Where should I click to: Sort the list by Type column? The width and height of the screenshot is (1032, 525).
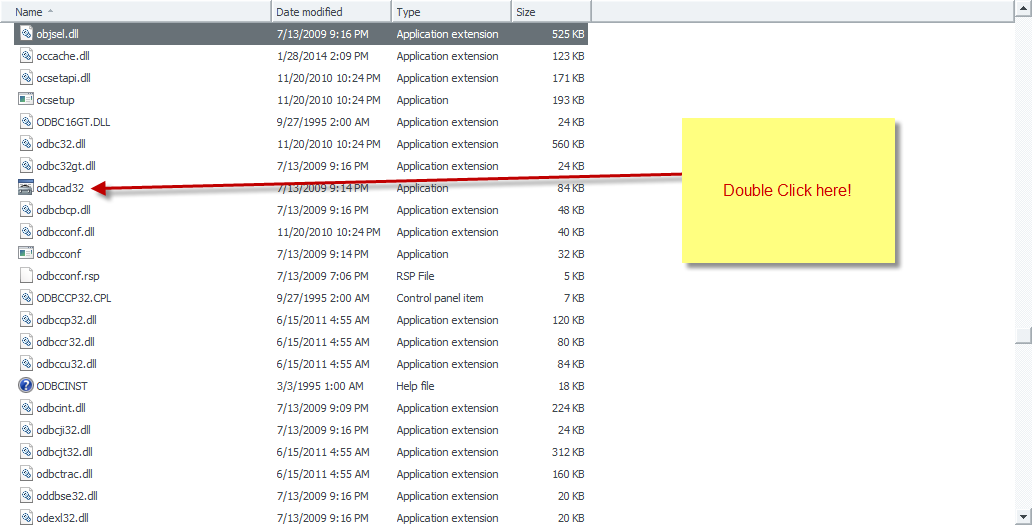click(450, 12)
